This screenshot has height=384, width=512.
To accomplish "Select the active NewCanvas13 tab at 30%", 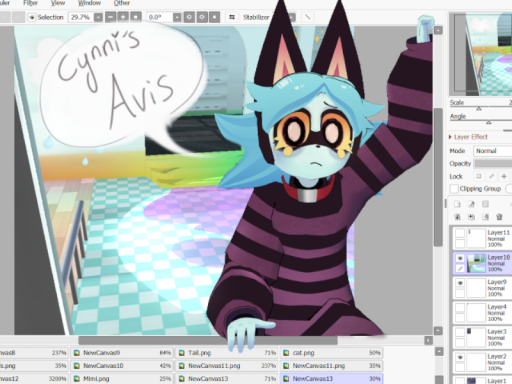I will pyautogui.click(x=331, y=379).
